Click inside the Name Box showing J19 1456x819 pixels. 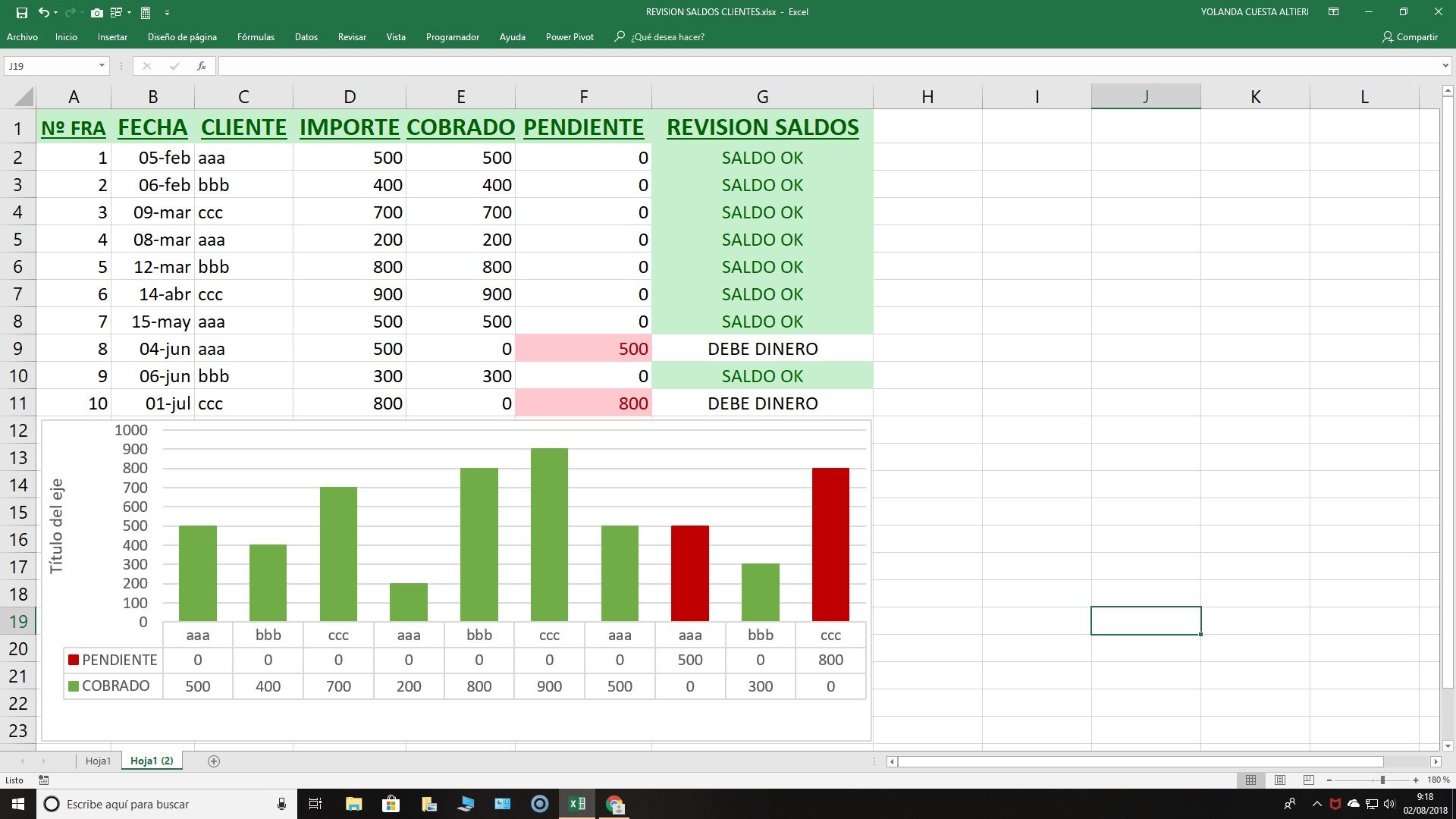click(x=50, y=66)
